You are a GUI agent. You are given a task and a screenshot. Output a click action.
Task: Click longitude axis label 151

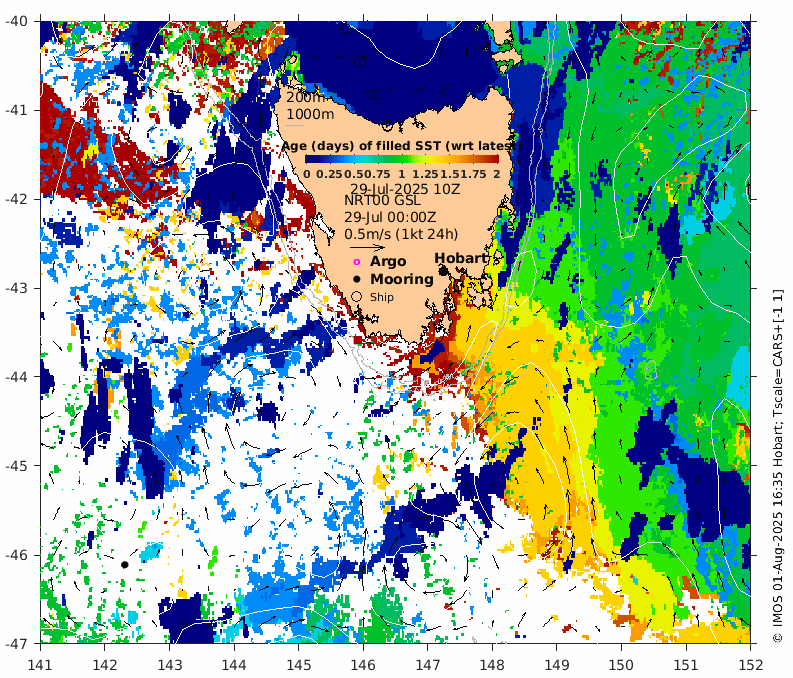686,664
